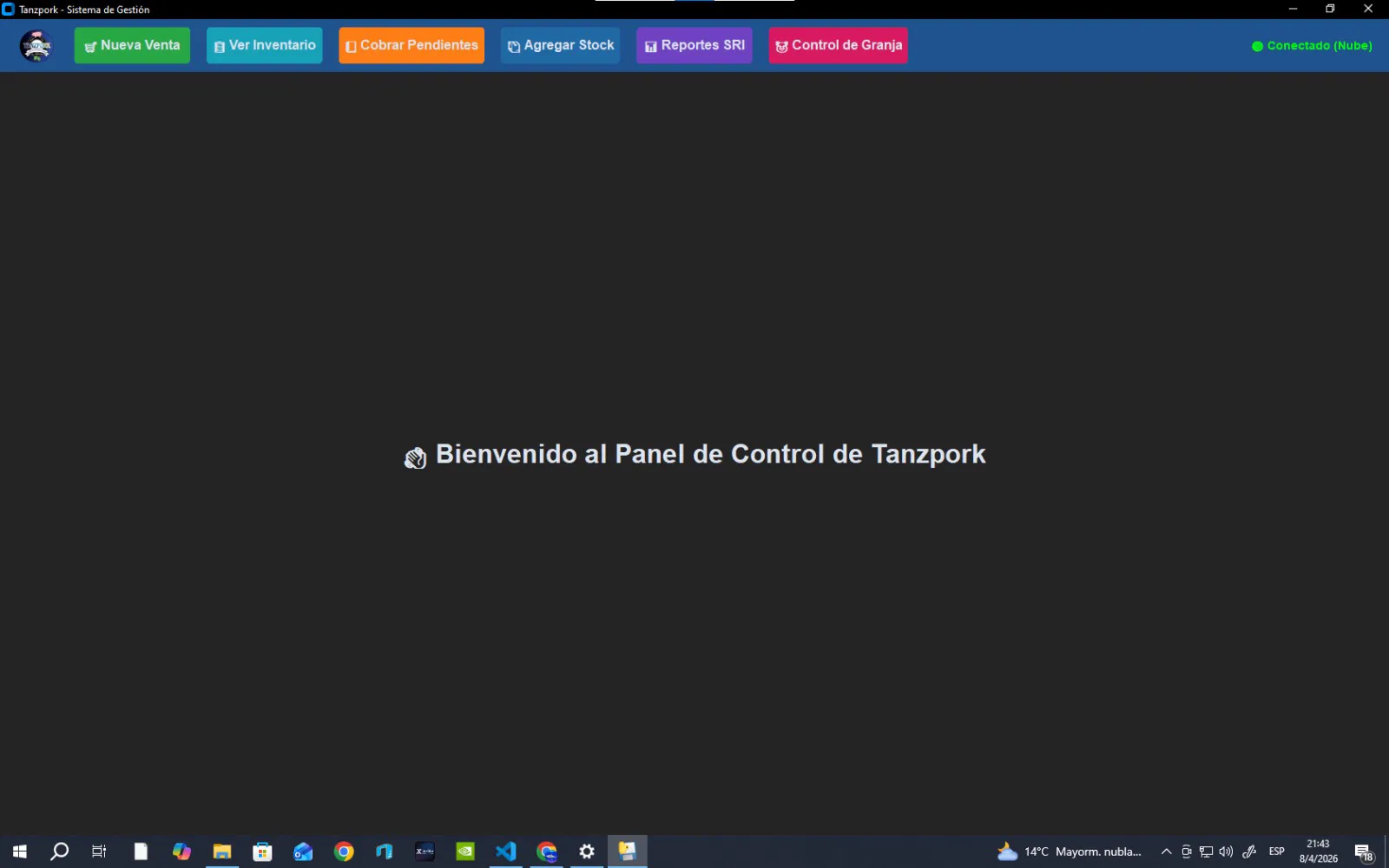1389x868 pixels.
Task: Open the notification center with 18 alerts
Action: [x=1364, y=852]
